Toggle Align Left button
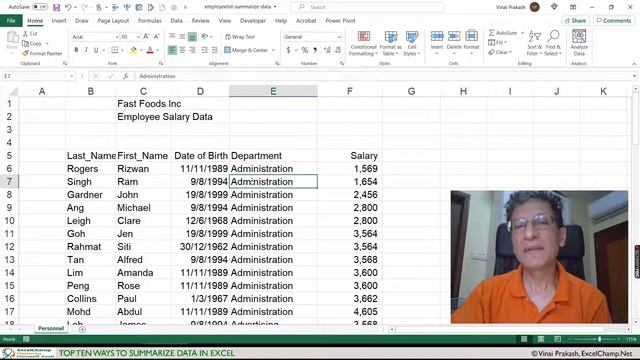 point(172,50)
